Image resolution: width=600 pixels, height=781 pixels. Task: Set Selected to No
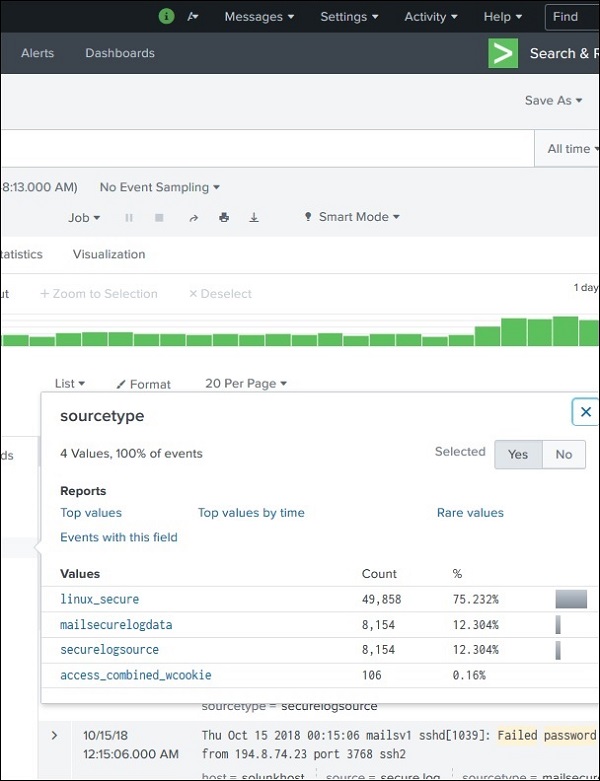click(564, 454)
